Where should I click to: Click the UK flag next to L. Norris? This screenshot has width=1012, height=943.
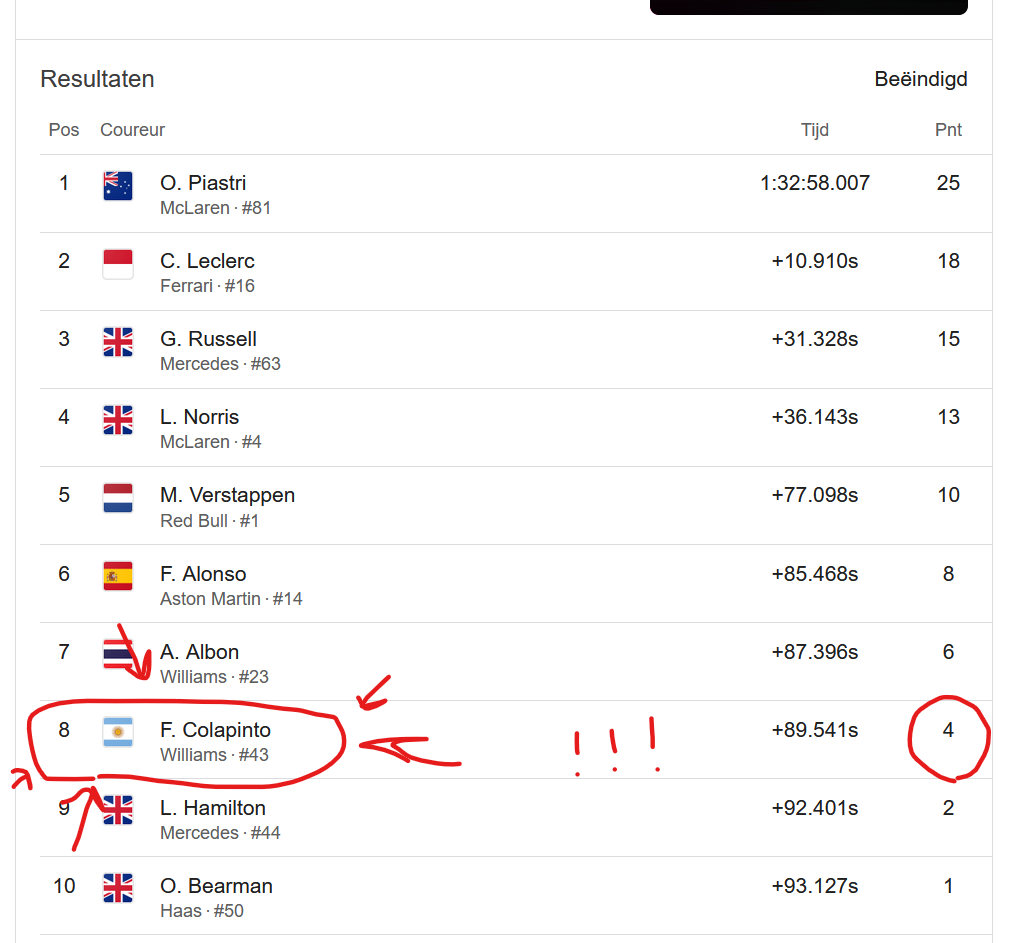tap(118, 420)
